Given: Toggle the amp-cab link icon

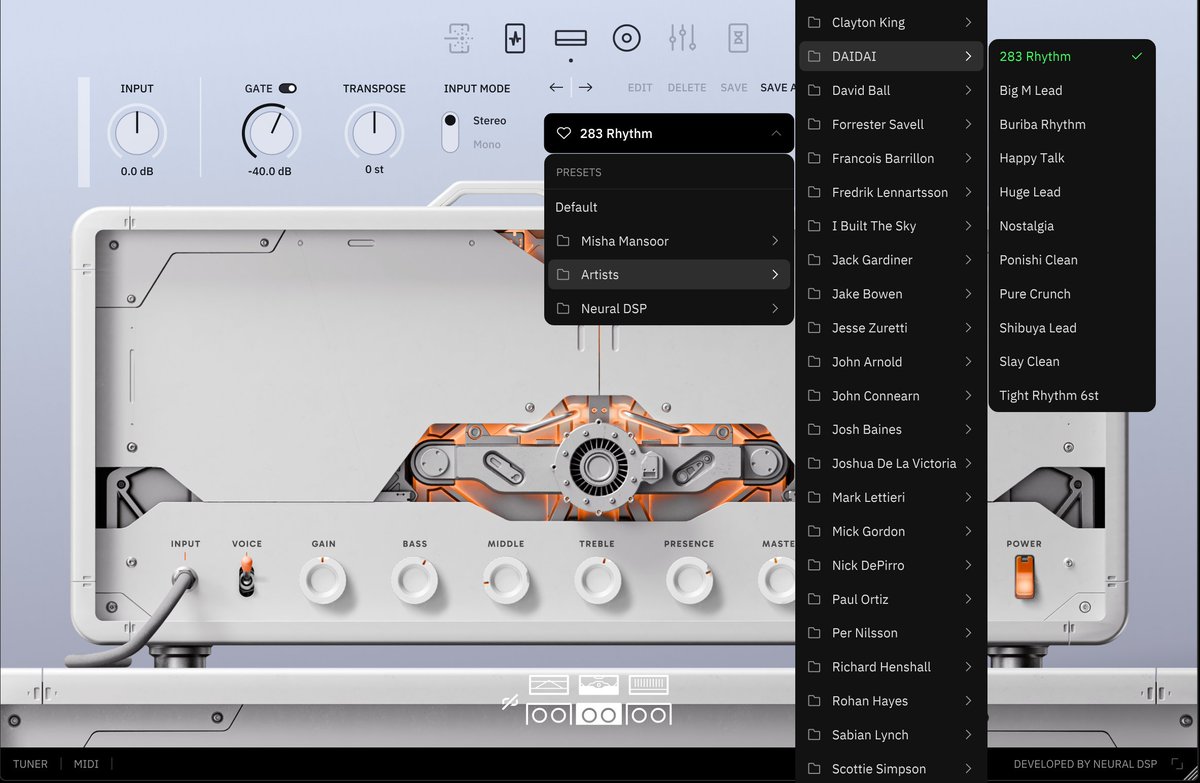Looking at the screenshot, I should point(510,703).
